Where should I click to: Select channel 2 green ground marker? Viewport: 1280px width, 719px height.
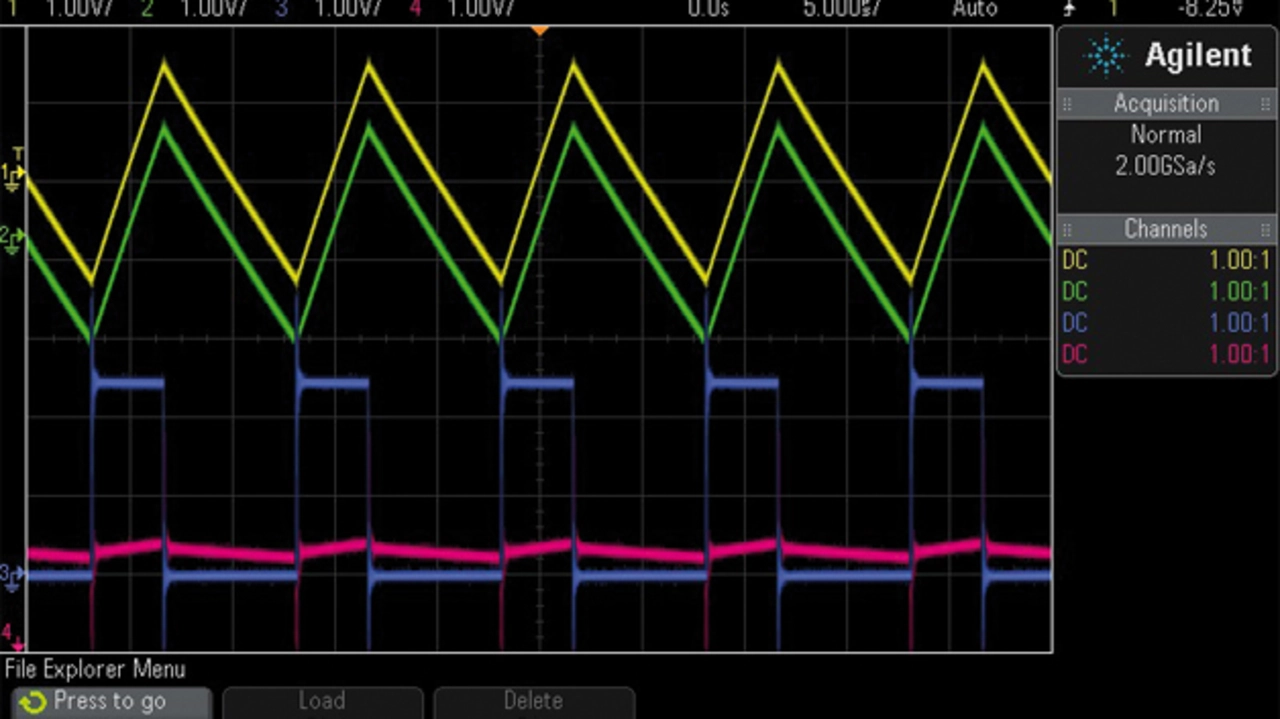tap(12, 240)
